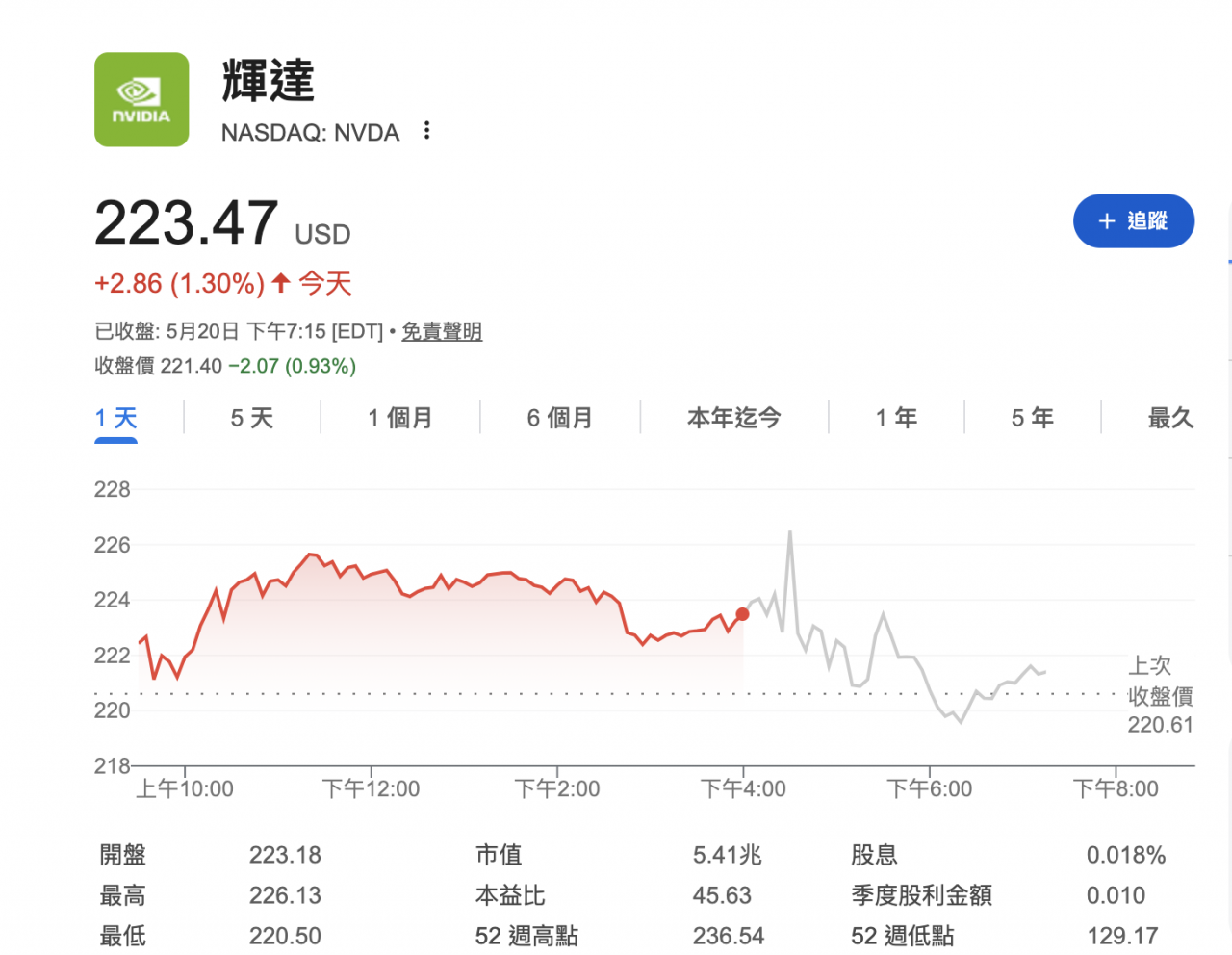This screenshot has height=955, width=1232.
Task: Click the 228 price axis label
Action: point(113,490)
